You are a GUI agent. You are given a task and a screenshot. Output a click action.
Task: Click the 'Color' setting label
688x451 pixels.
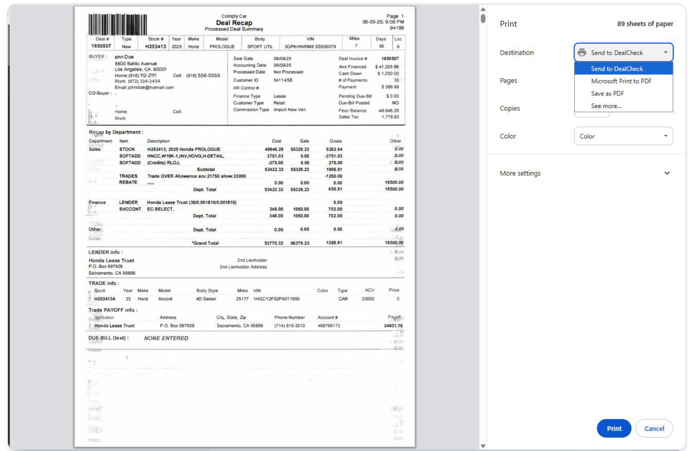pos(508,136)
